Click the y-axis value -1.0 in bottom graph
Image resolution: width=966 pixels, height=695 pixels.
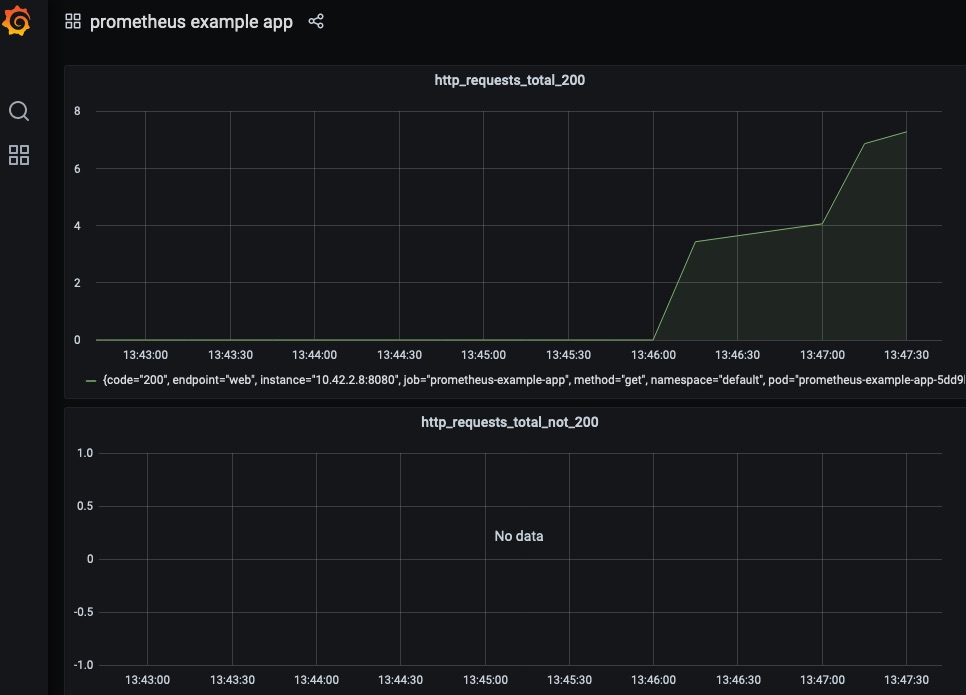[84, 665]
